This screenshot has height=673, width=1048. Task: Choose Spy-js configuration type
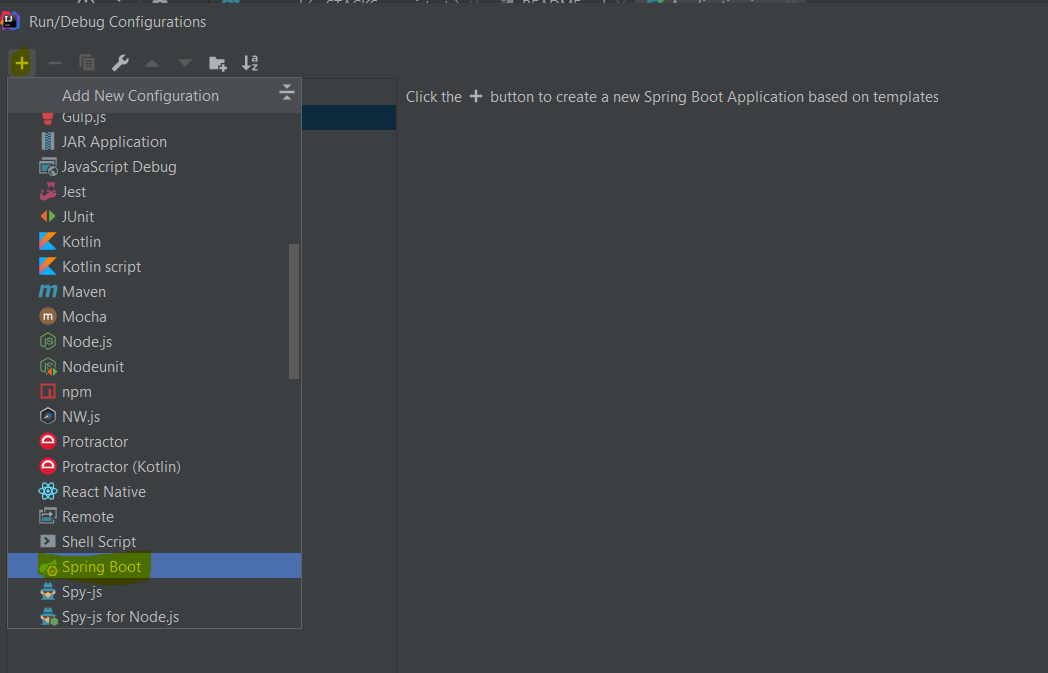coord(154,591)
